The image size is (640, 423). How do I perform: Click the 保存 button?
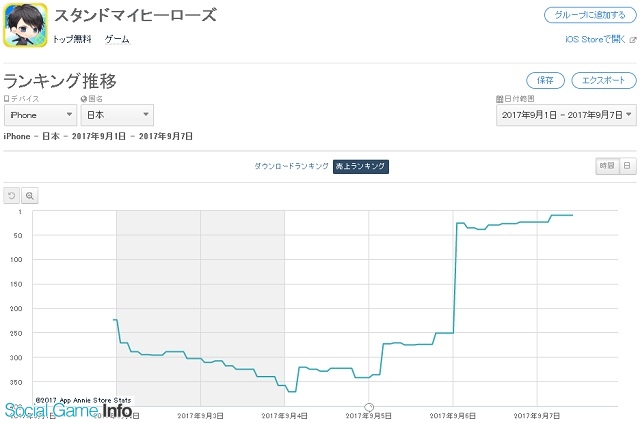[545, 80]
